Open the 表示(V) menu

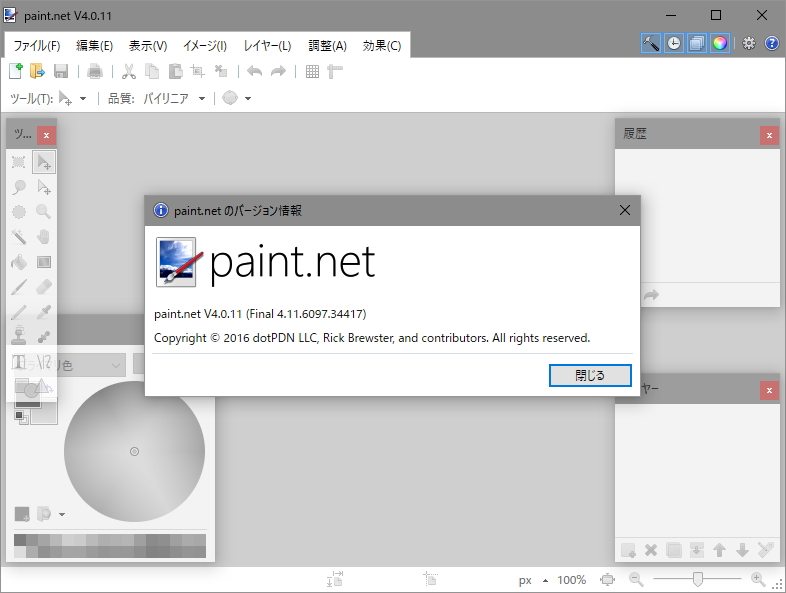coord(148,46)
